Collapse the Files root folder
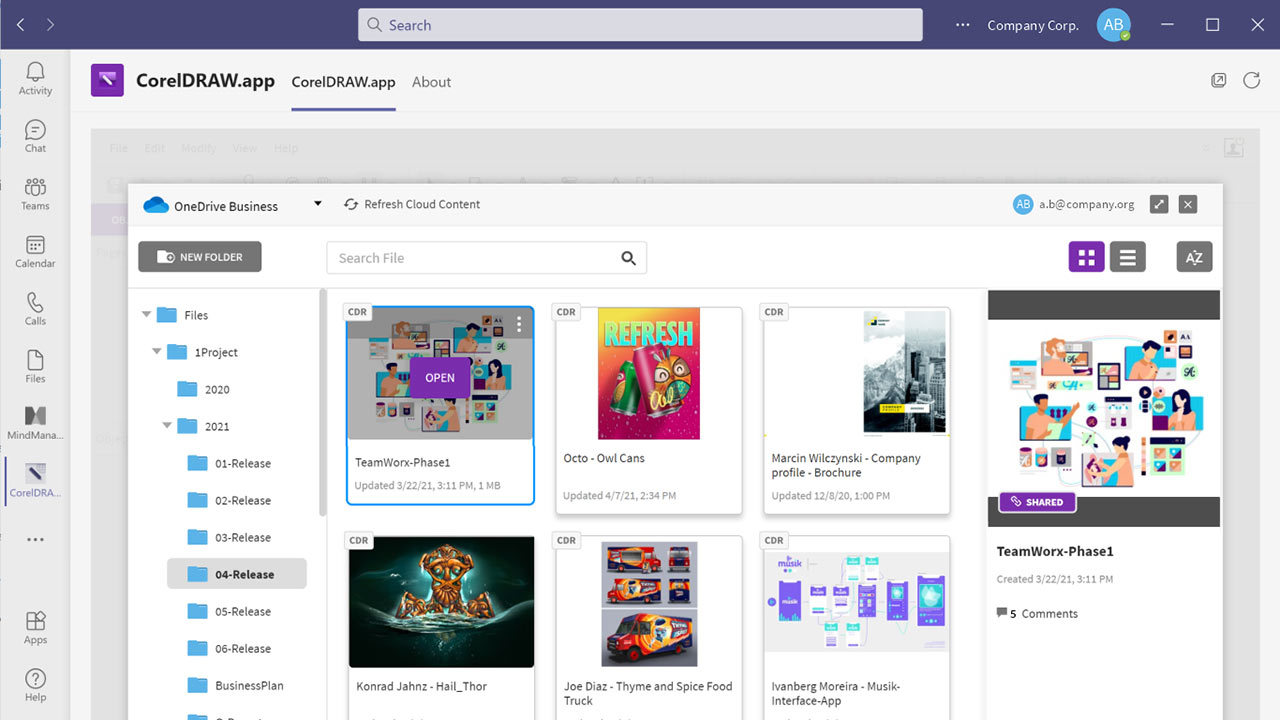Screen dimensions: 1280x720 click(x=147, y=315)
